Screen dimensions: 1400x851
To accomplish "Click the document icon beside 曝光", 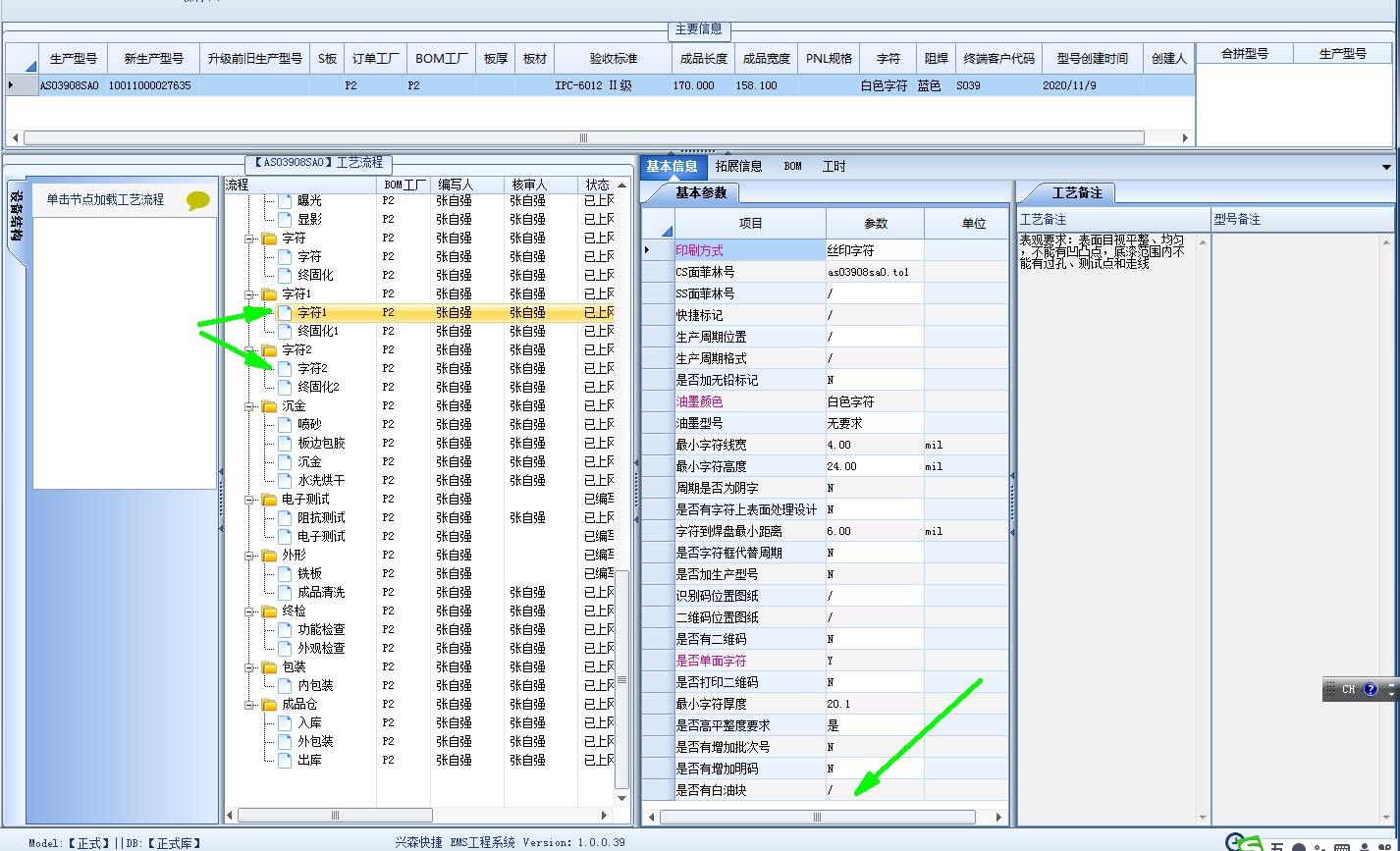I will pos(285,201).
